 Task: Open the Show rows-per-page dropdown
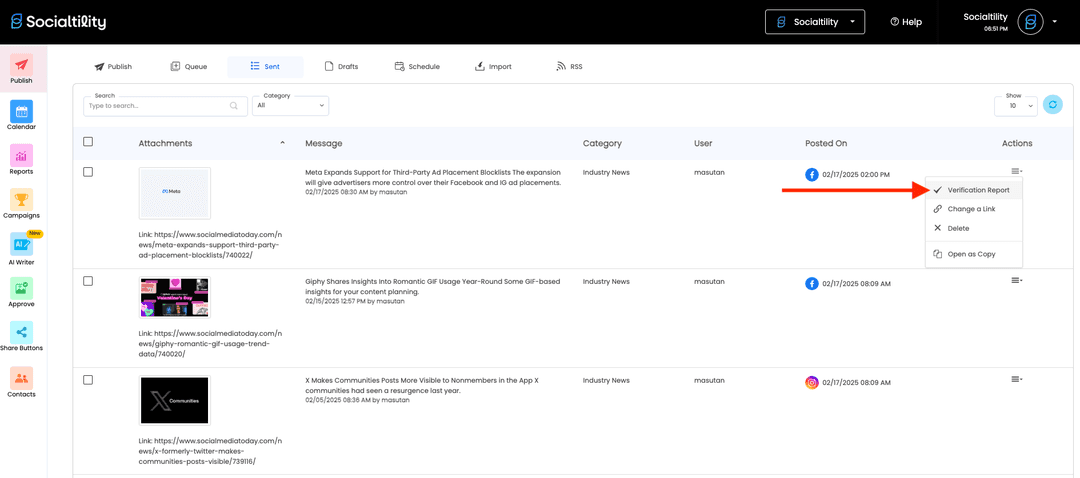1015,105
